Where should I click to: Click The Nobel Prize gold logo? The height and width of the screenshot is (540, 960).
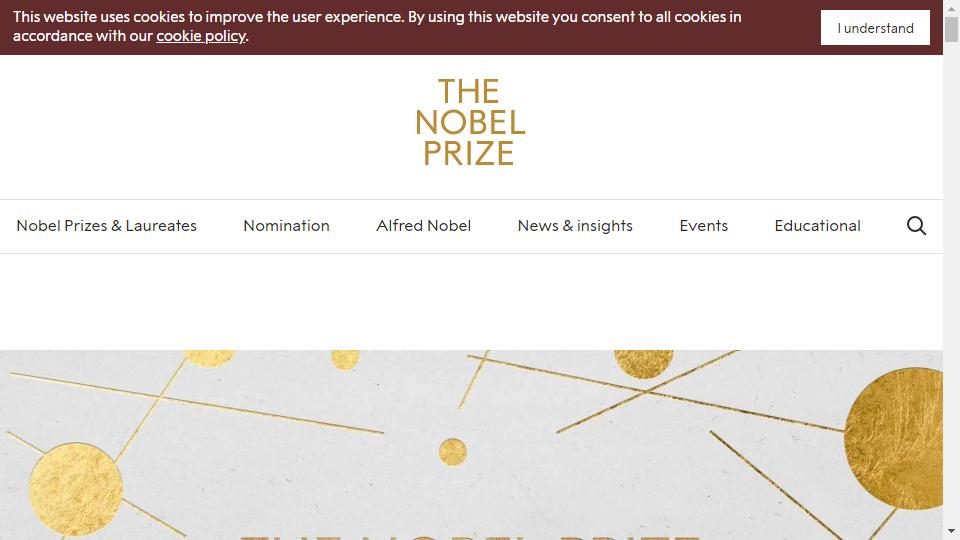click(x=470, y=122)
